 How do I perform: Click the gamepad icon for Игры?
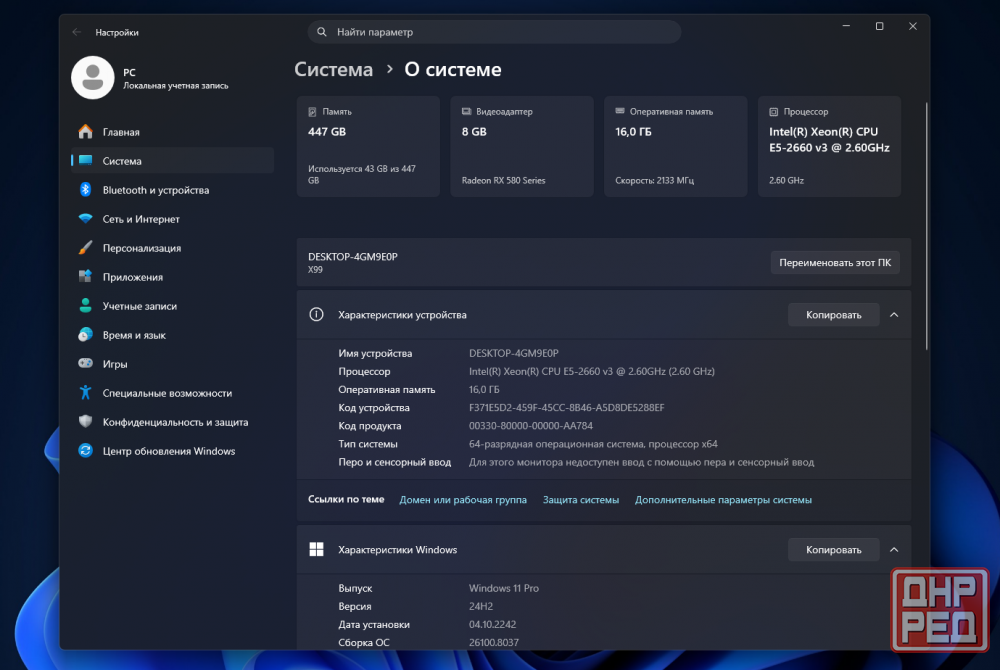click(x=85, y=363)
